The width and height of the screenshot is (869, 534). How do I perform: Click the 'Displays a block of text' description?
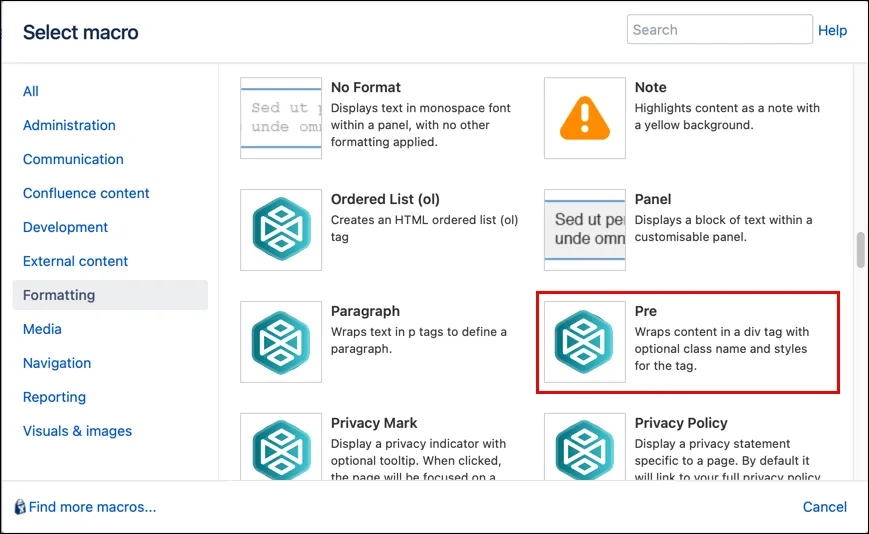[x=723, y=228]
